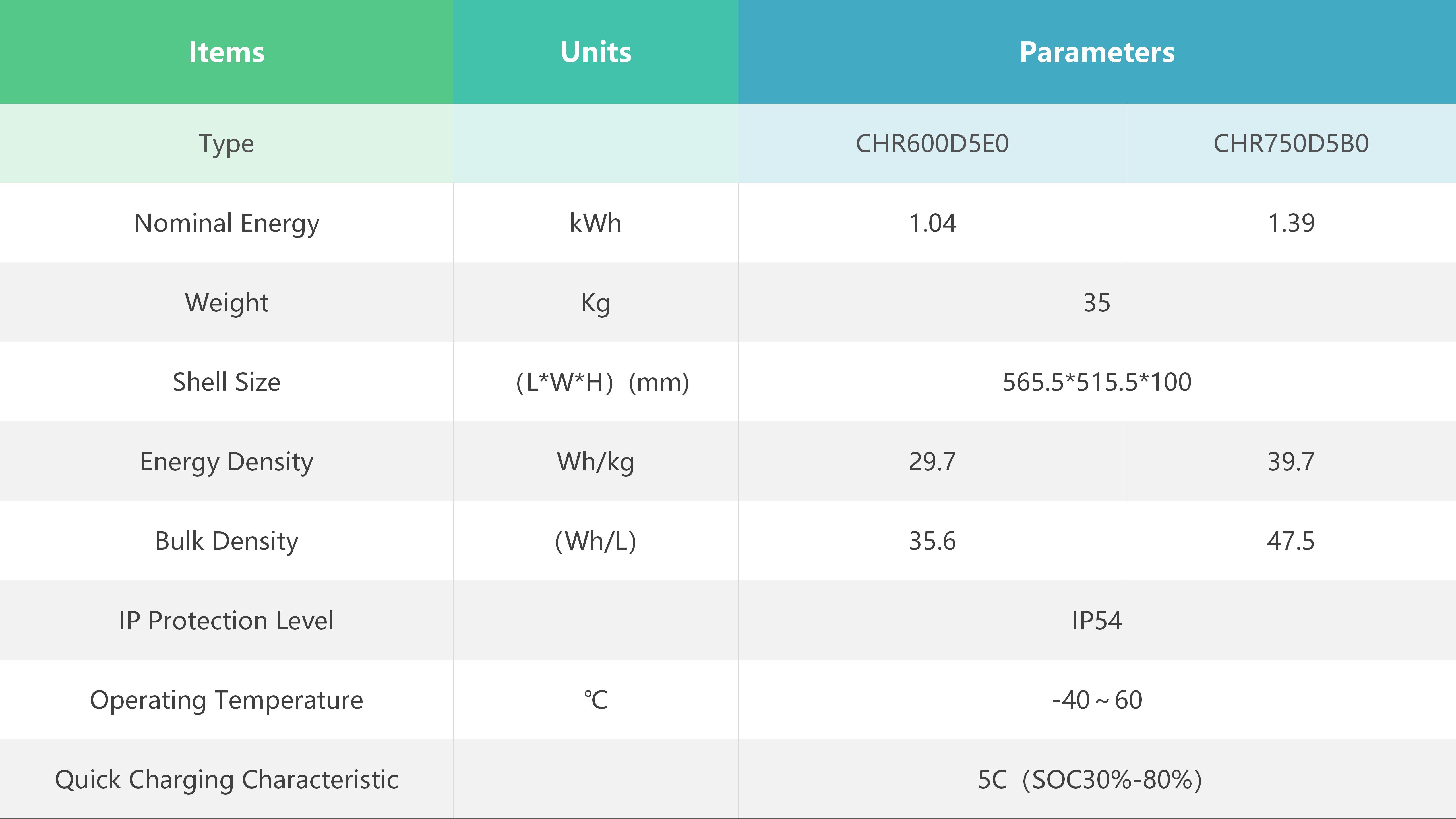Click the Items column header
Screen dimensions: 1456x819
(226, 52)
